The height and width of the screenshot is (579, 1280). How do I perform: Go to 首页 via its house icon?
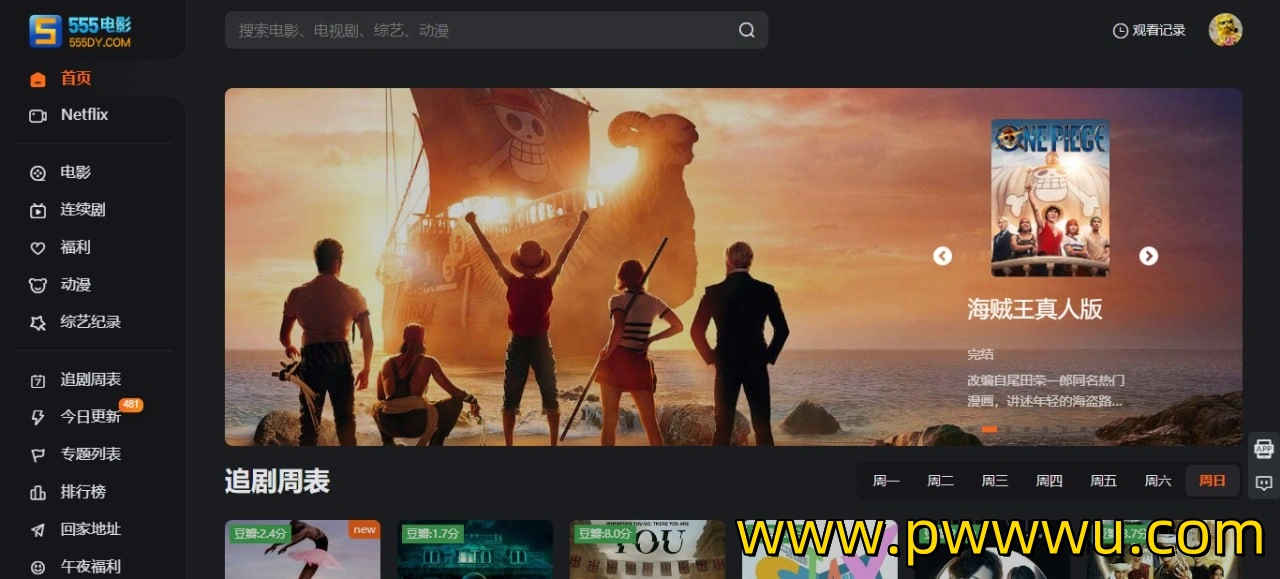coord(38,79)
